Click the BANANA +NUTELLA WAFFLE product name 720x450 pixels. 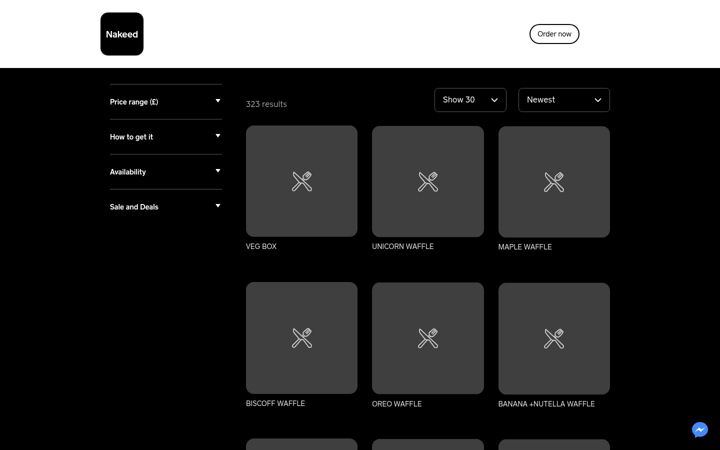546,404
